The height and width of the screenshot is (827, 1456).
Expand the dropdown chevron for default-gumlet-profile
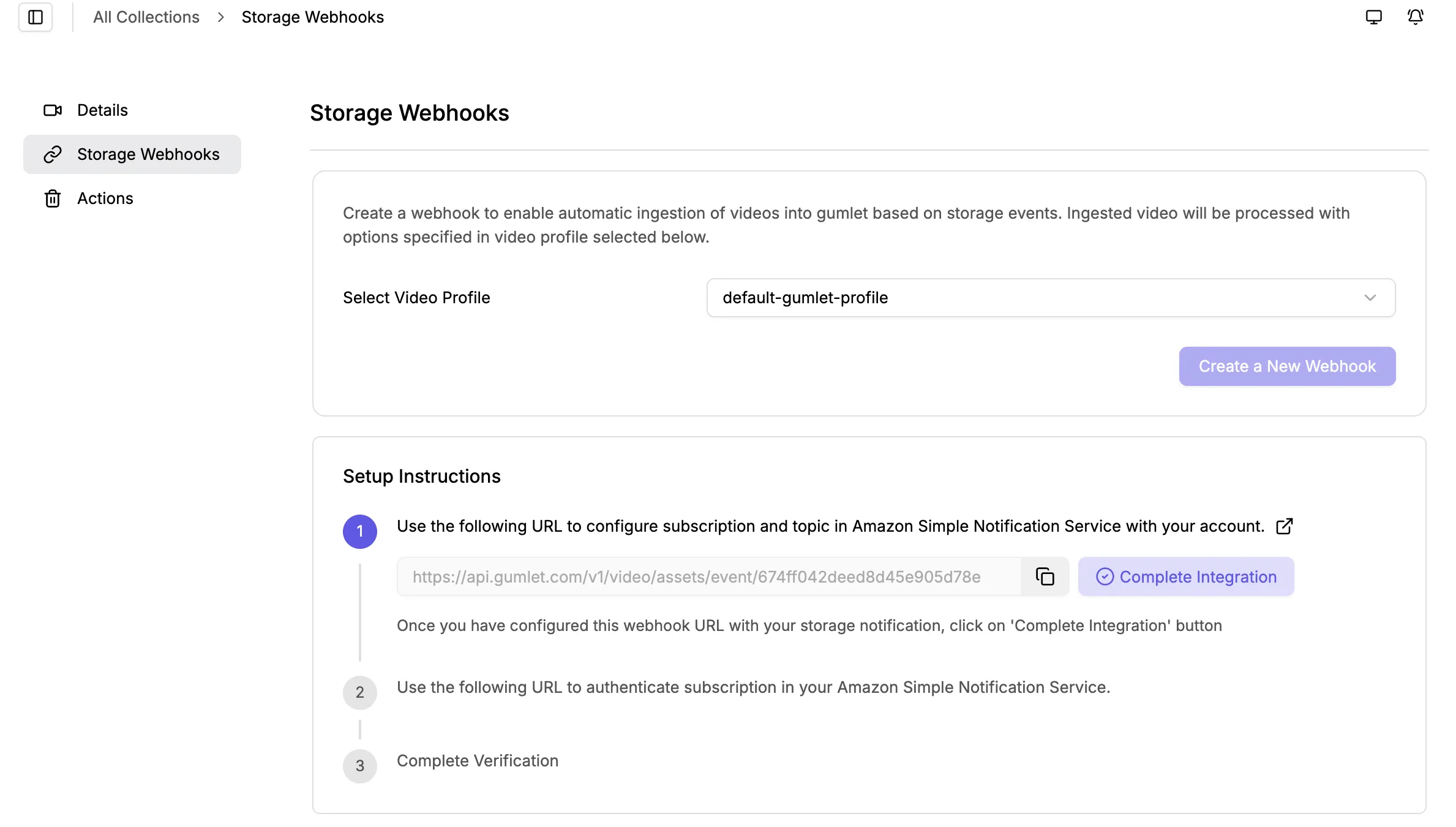pyautogui.click(x=1370, y=298)
